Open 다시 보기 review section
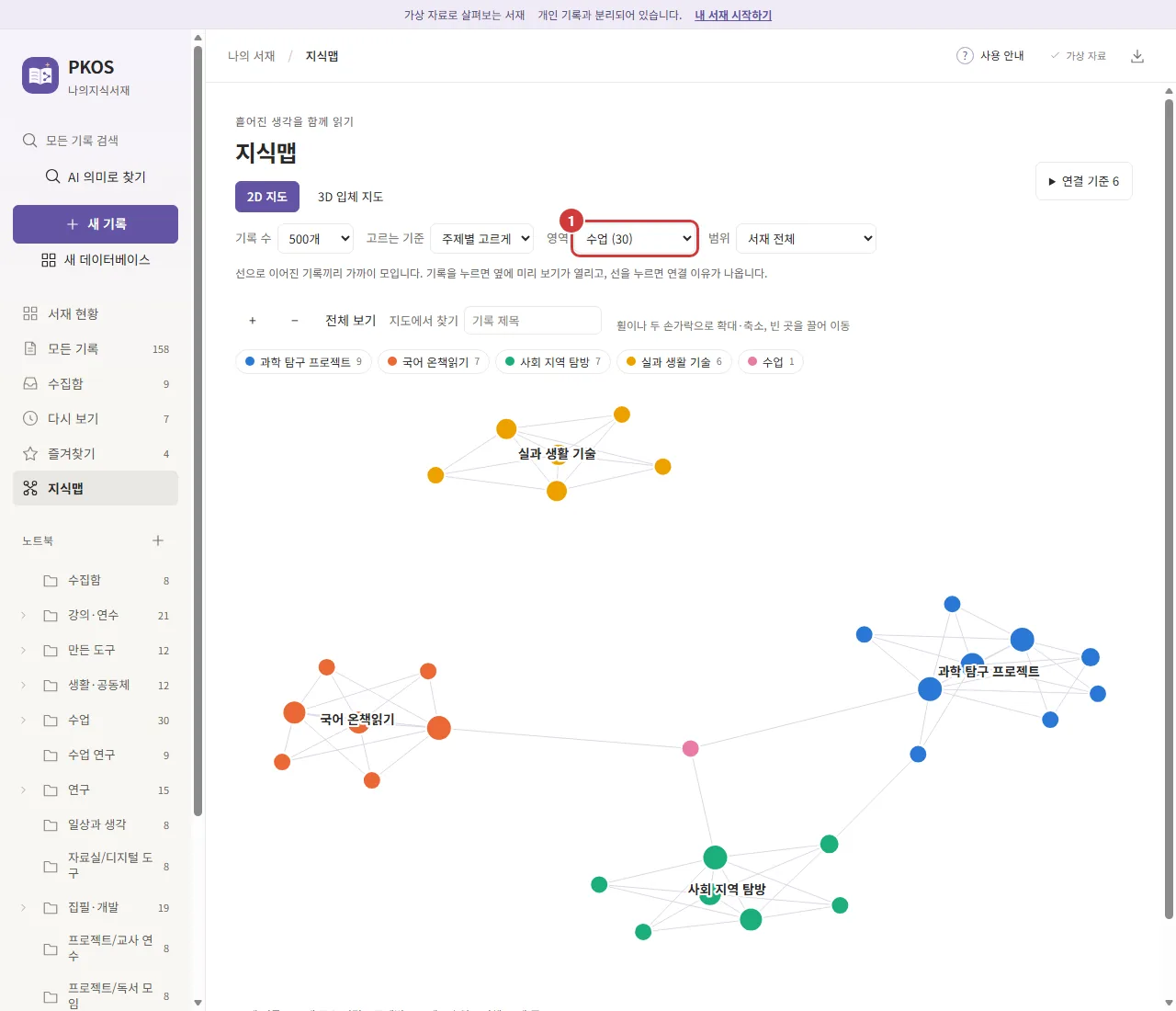 pos(96,419)
